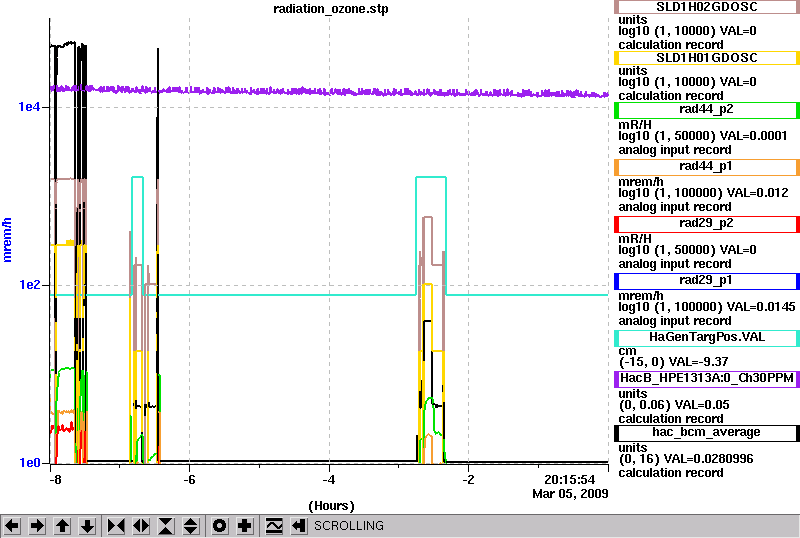The height and width of the screenshot is (538, 800).
Task: Pan the plot right with the right arrow
Action: tap(37, 526)
